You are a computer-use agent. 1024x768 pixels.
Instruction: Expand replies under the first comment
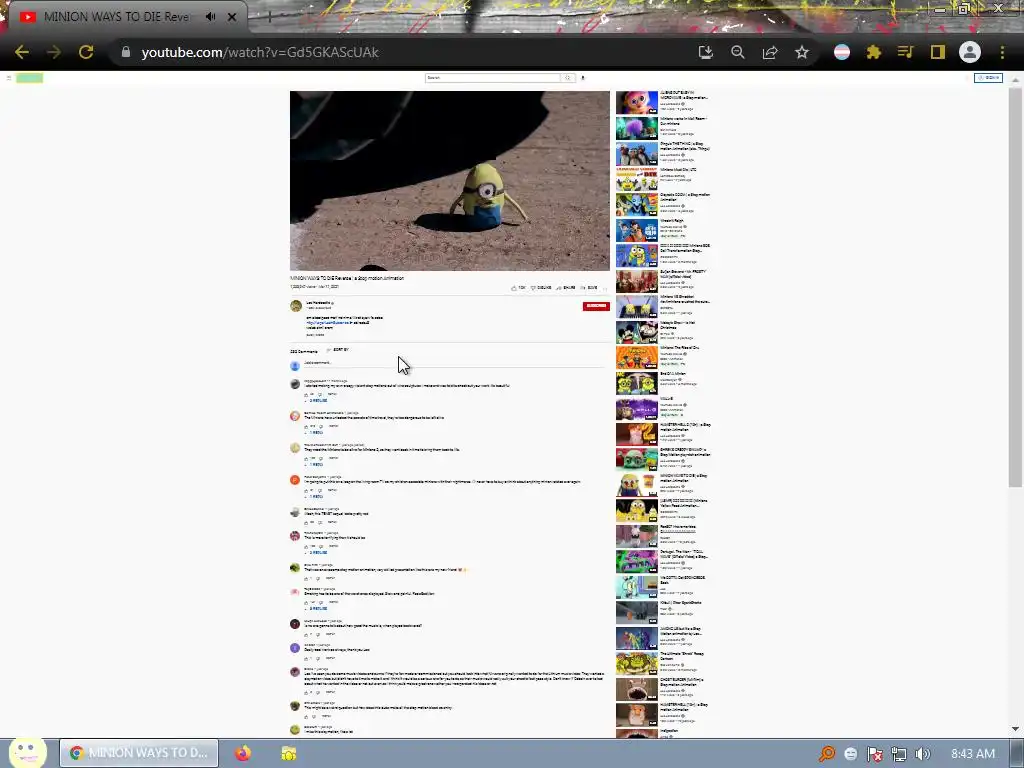(317, 400)
